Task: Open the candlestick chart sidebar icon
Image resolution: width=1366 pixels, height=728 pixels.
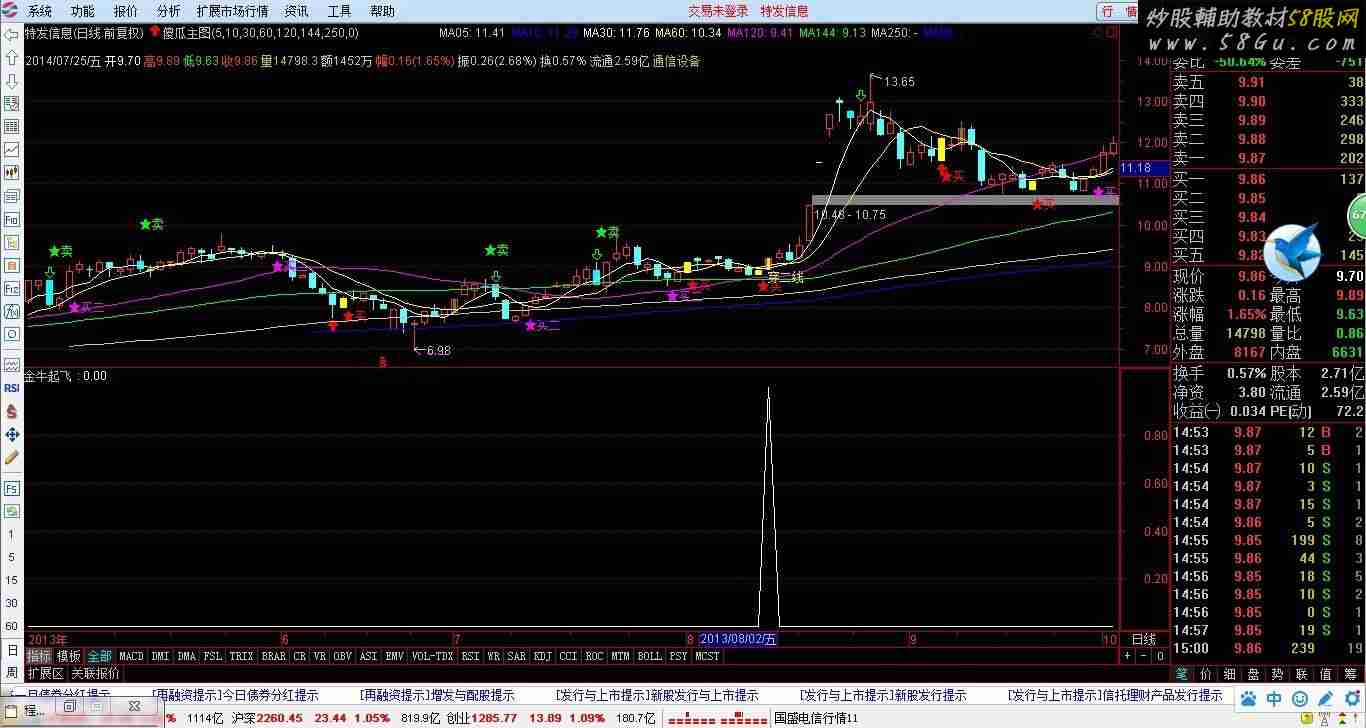Action: (12, 173)
